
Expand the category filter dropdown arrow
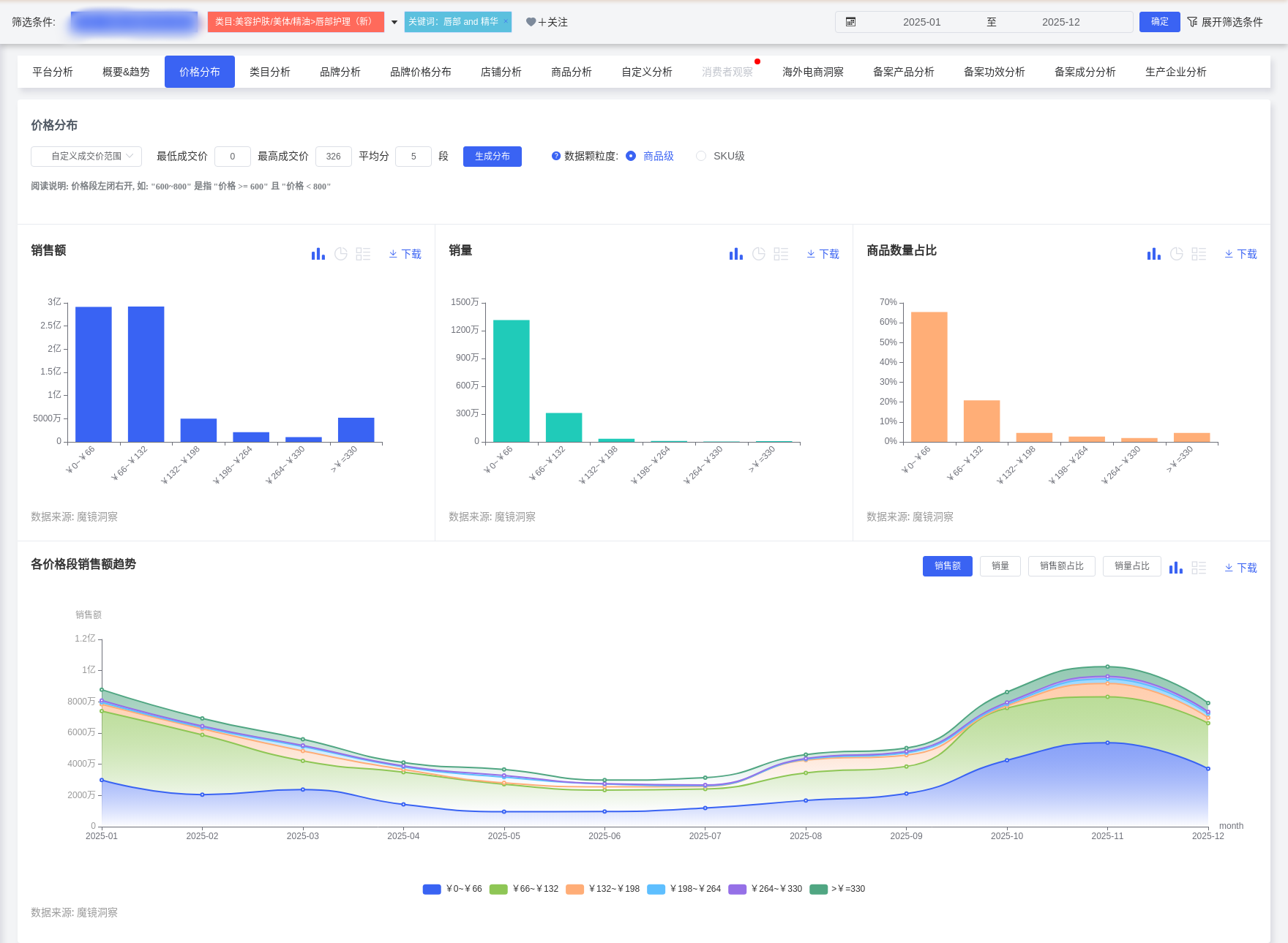tap(394, 22)
